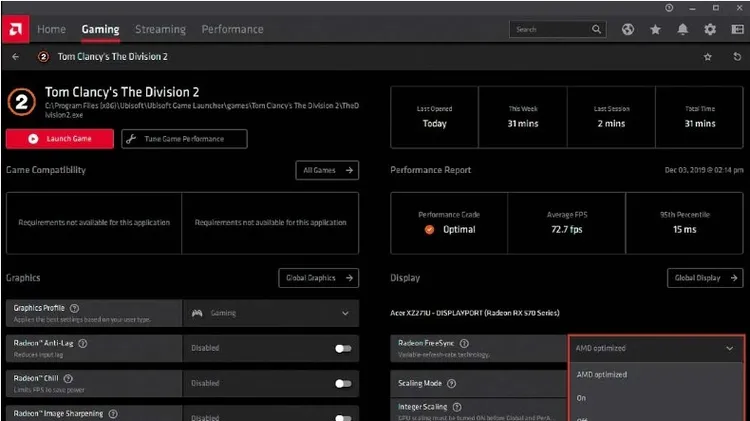
Task: Click the Acer XZ271U DisplayPort display label
Action: click(474, 313)
